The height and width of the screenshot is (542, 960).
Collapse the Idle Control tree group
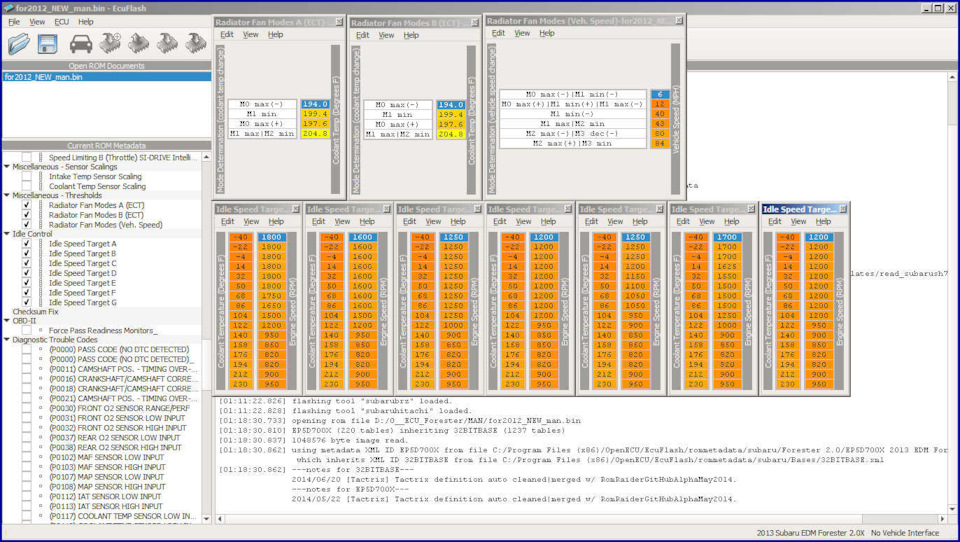pyautogui.click(x=7, y=234)
